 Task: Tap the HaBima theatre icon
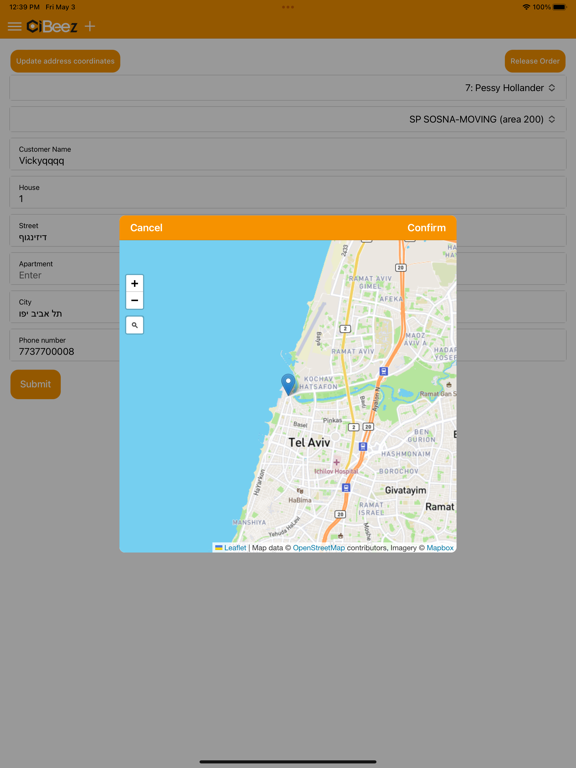(300, 491)
